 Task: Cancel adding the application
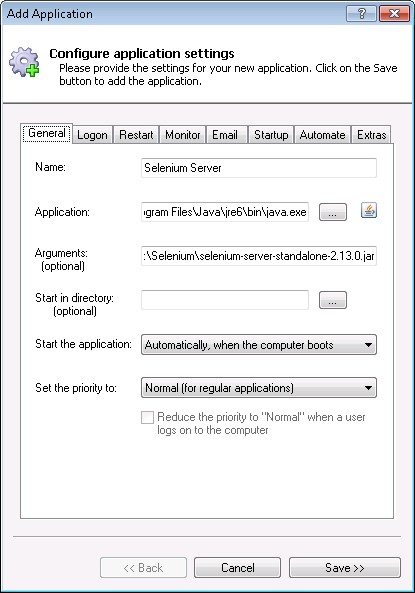238,568
